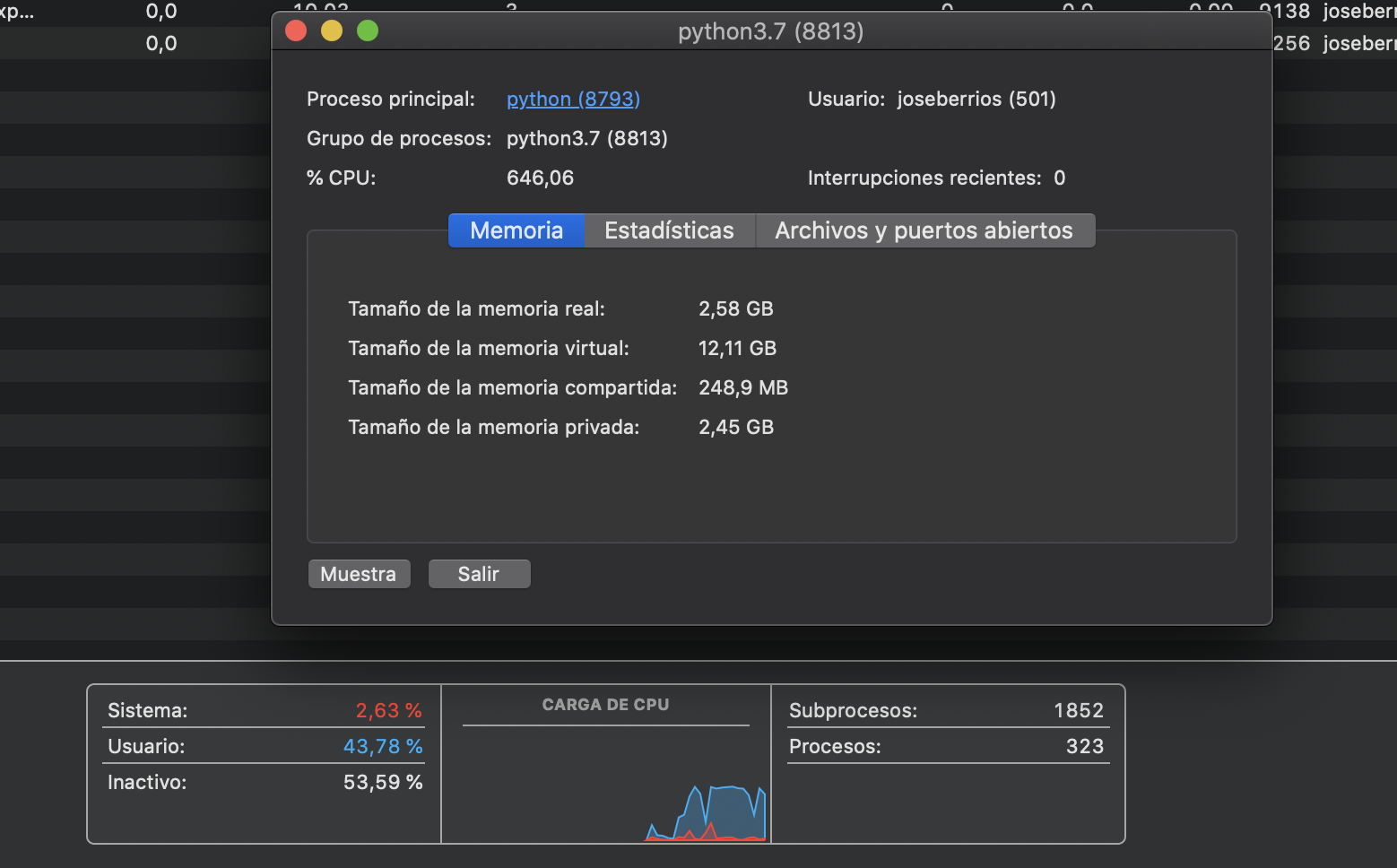The width and height of the screenshot is (1397, 868).
Task: Select the Usuario percentage 43,78 %
Action: (384, 746)
